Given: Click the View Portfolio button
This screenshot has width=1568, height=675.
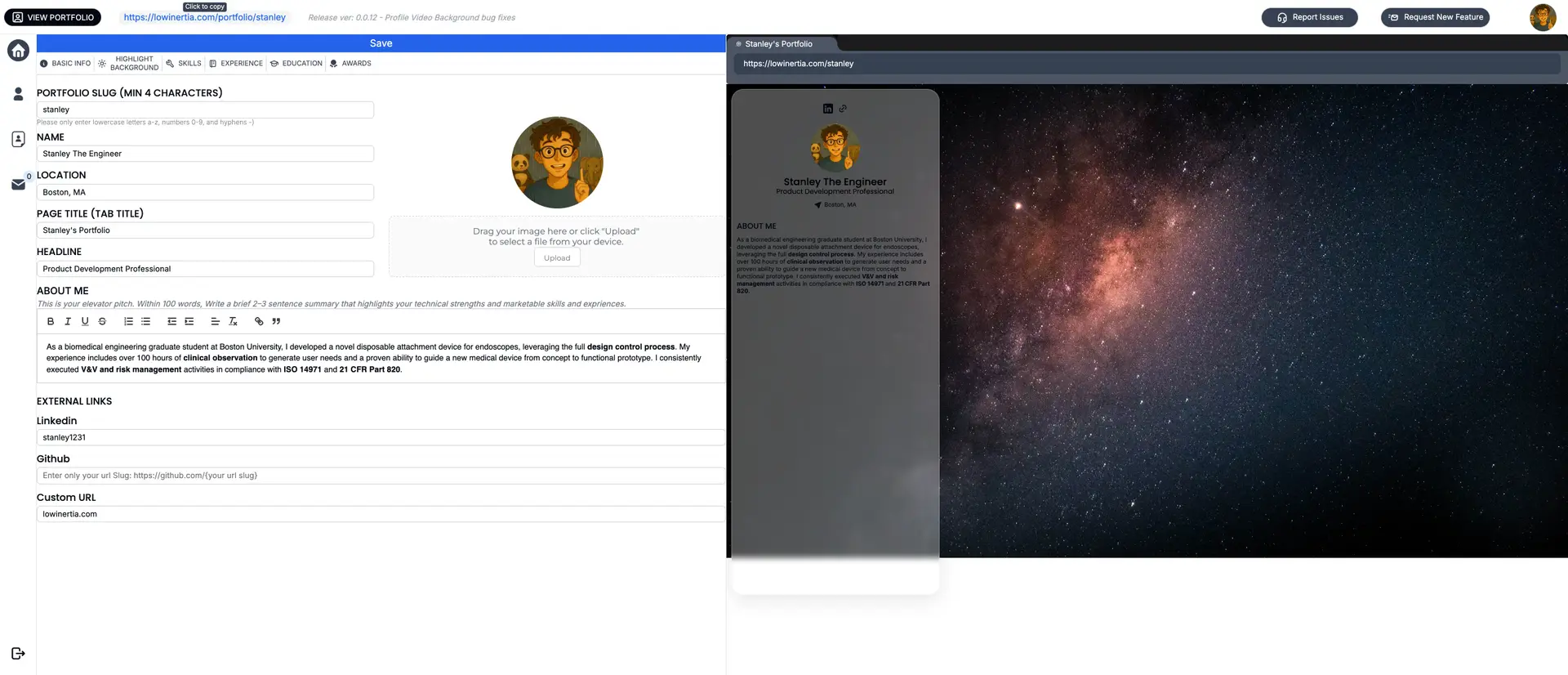Looking at the screenshot, I should coord(53,17).
